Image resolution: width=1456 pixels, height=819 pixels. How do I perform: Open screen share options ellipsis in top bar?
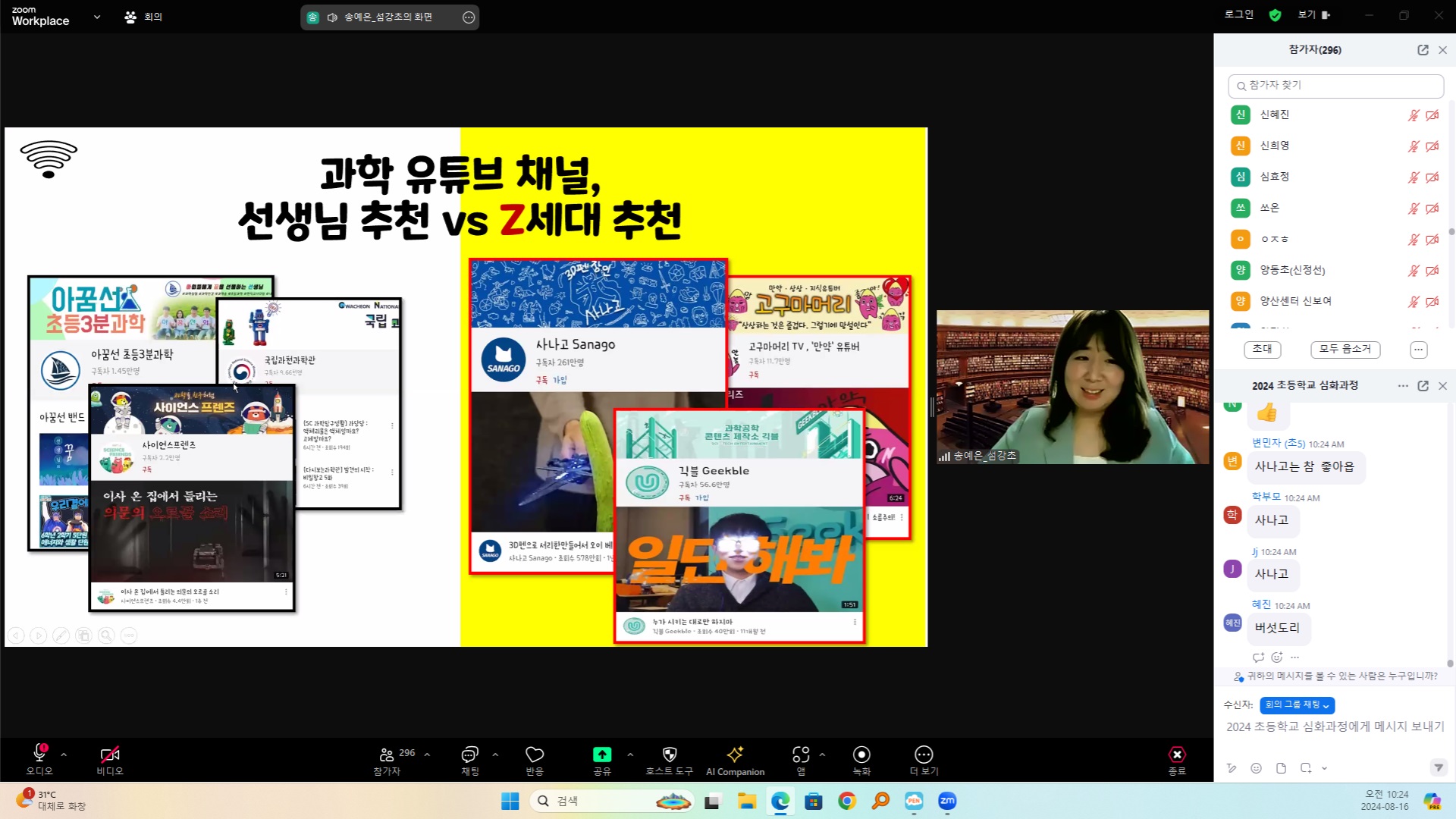click(469, 17)
